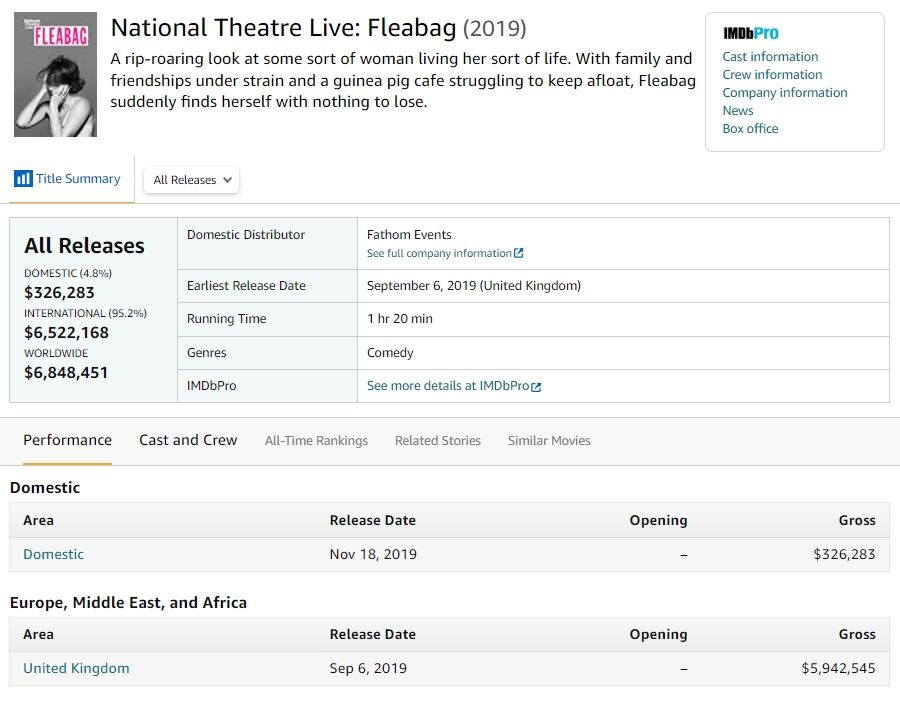The width and height of the screenshot is (900, 703).
Task: Follow See more details at IMDbPro link
Action: click(x=448, y=386)
